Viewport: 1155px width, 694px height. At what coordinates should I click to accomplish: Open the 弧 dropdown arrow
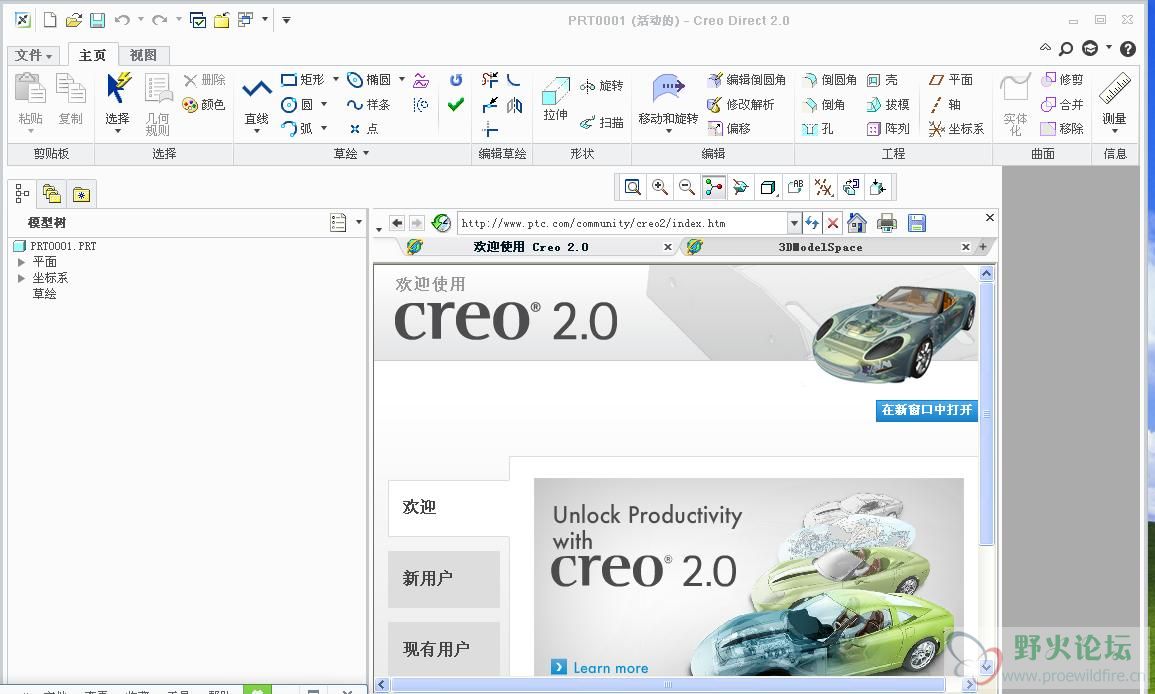323,128
